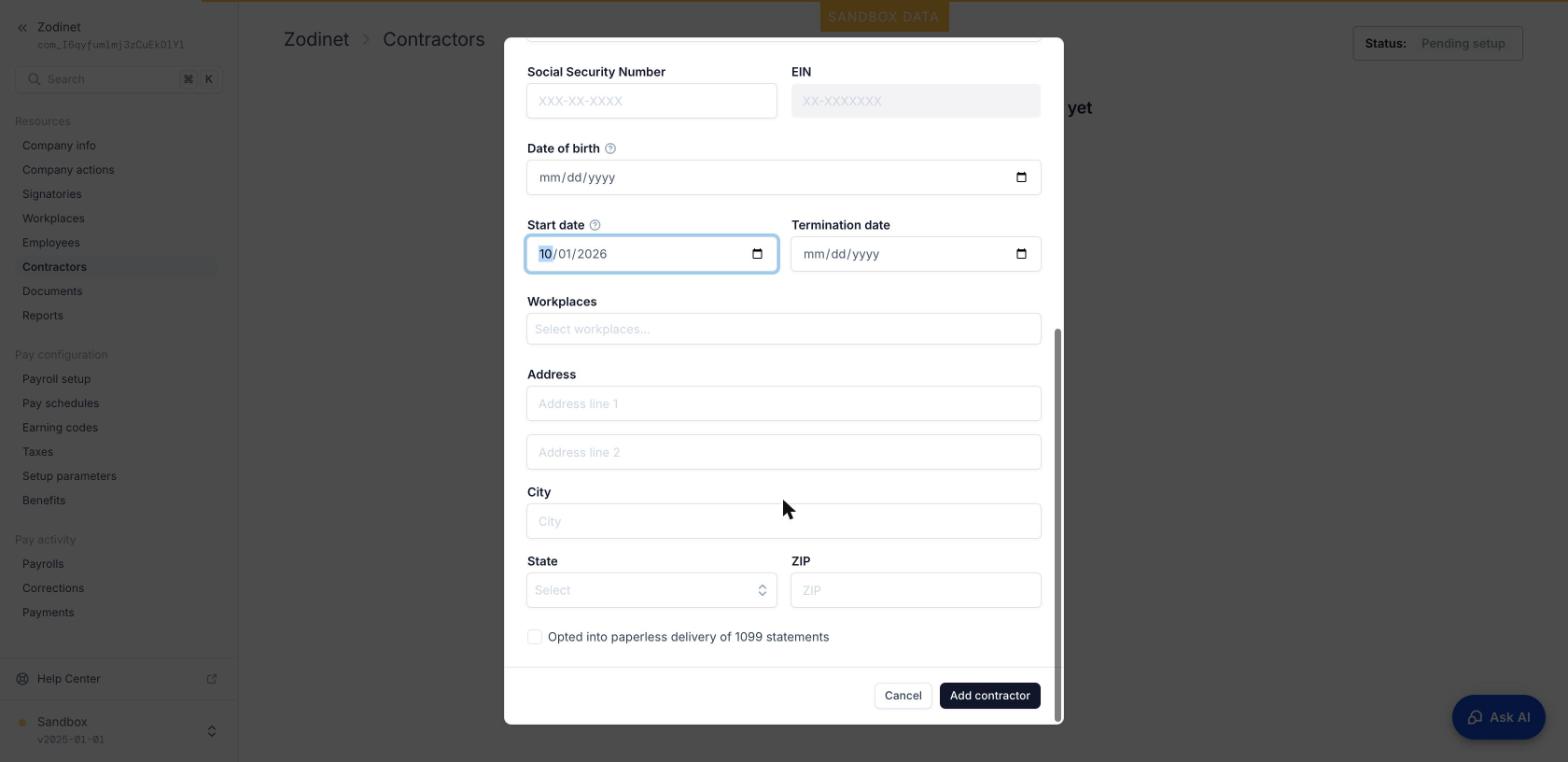Click the search magnifier icon
This screenshot has height=762, width=1568.
coord(34,79)
